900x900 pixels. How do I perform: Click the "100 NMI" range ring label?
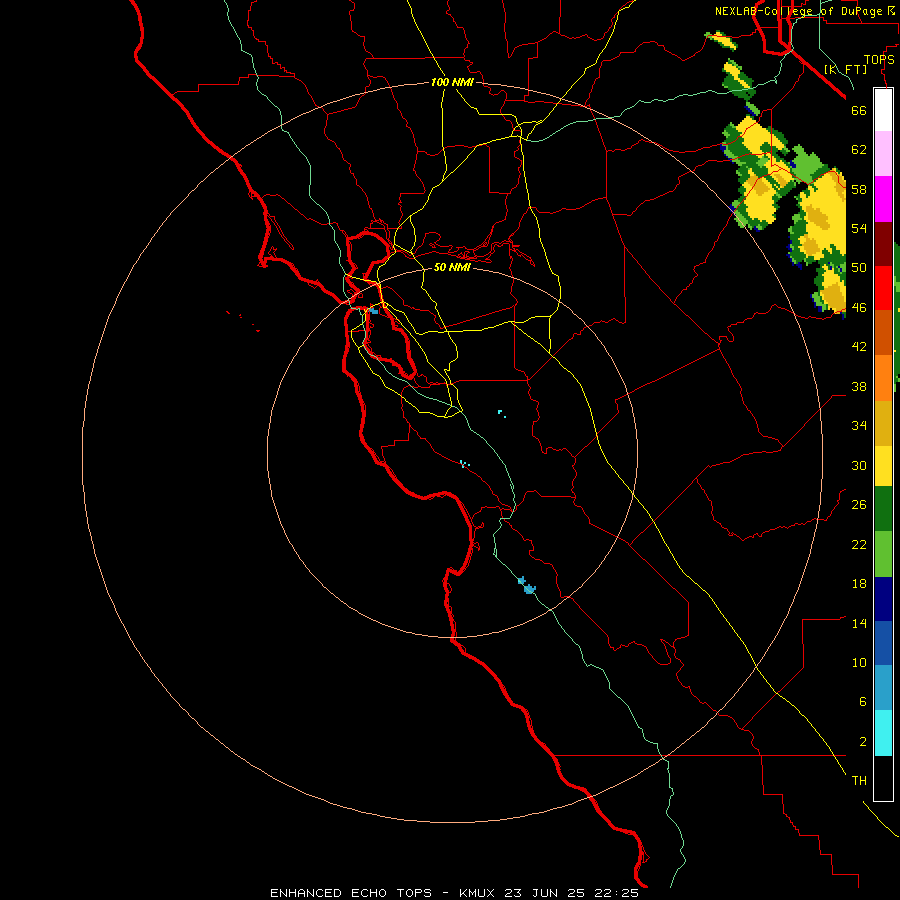[452, 83]
